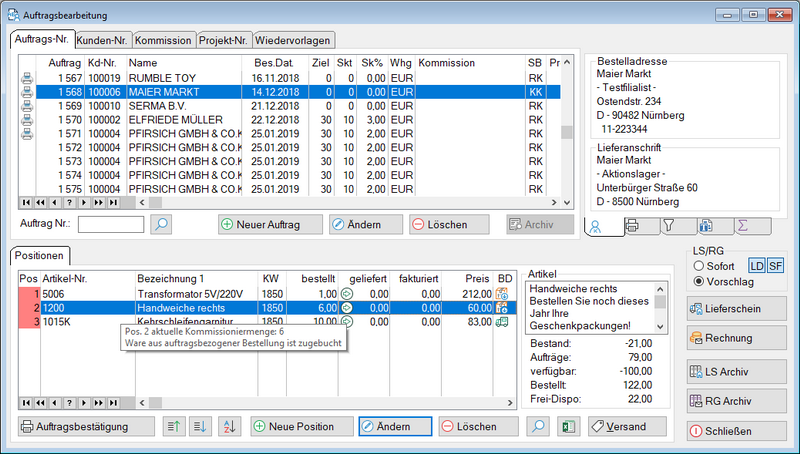This screenshot has height=454, width=800.
Task: Toggle the LD button
Action: coord(757,265)
